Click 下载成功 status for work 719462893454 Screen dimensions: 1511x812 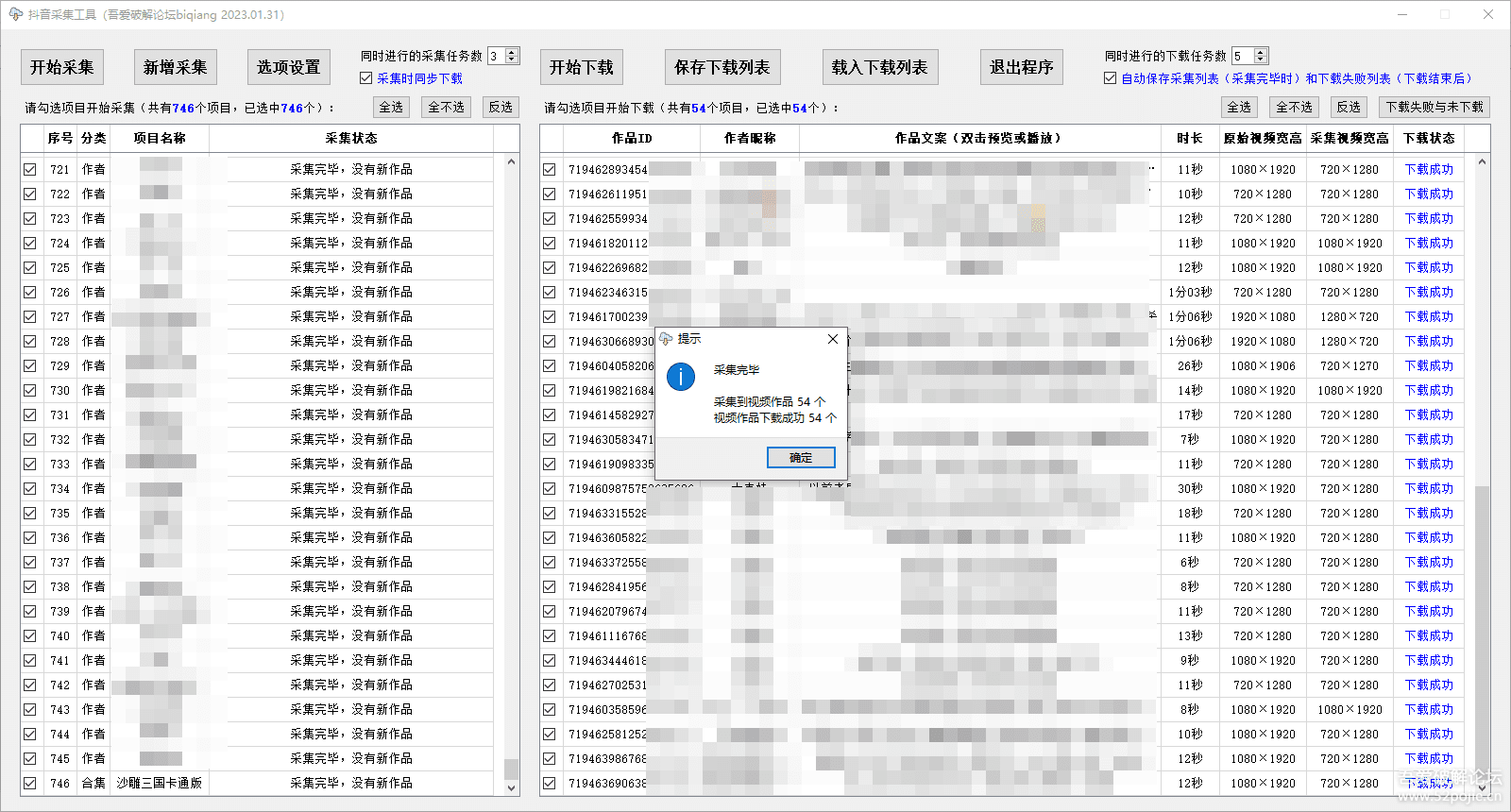[1429, 169]
